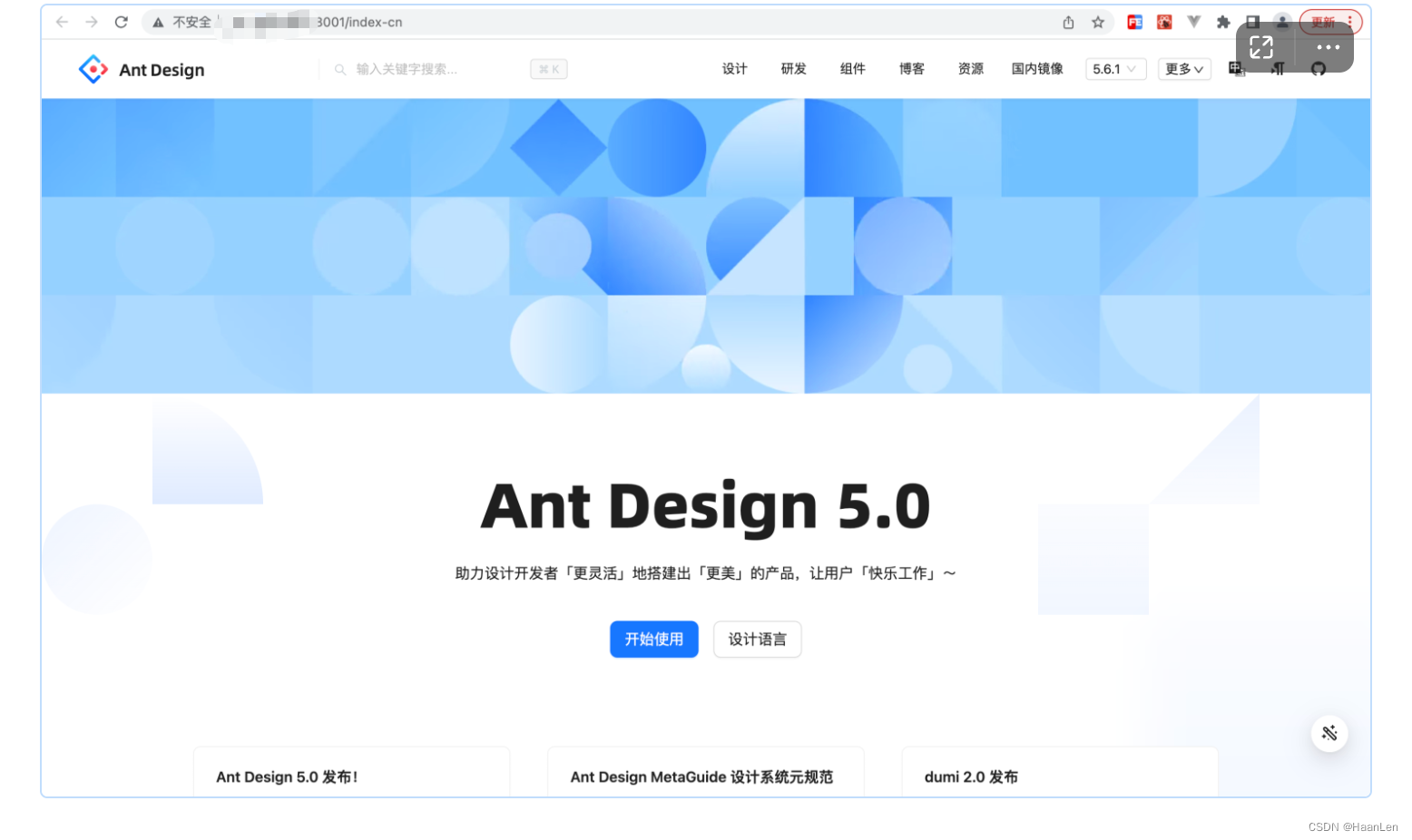This screenshot has height=840, width=1412.
Task: Click the browser forward arrow
Action: (92, 22)
